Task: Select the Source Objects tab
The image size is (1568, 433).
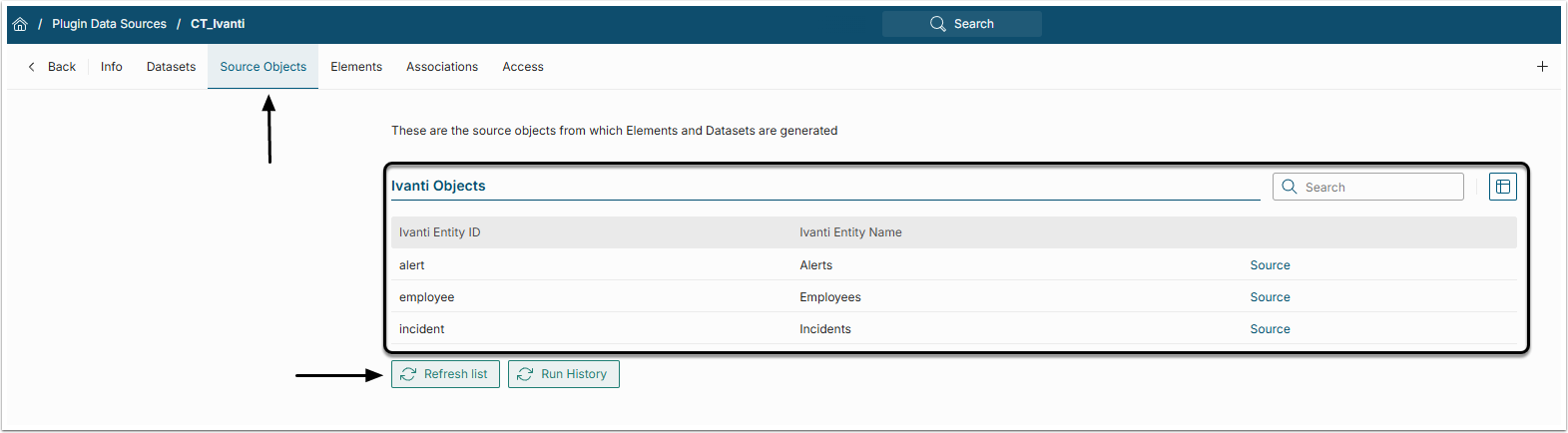Action: 262,67
